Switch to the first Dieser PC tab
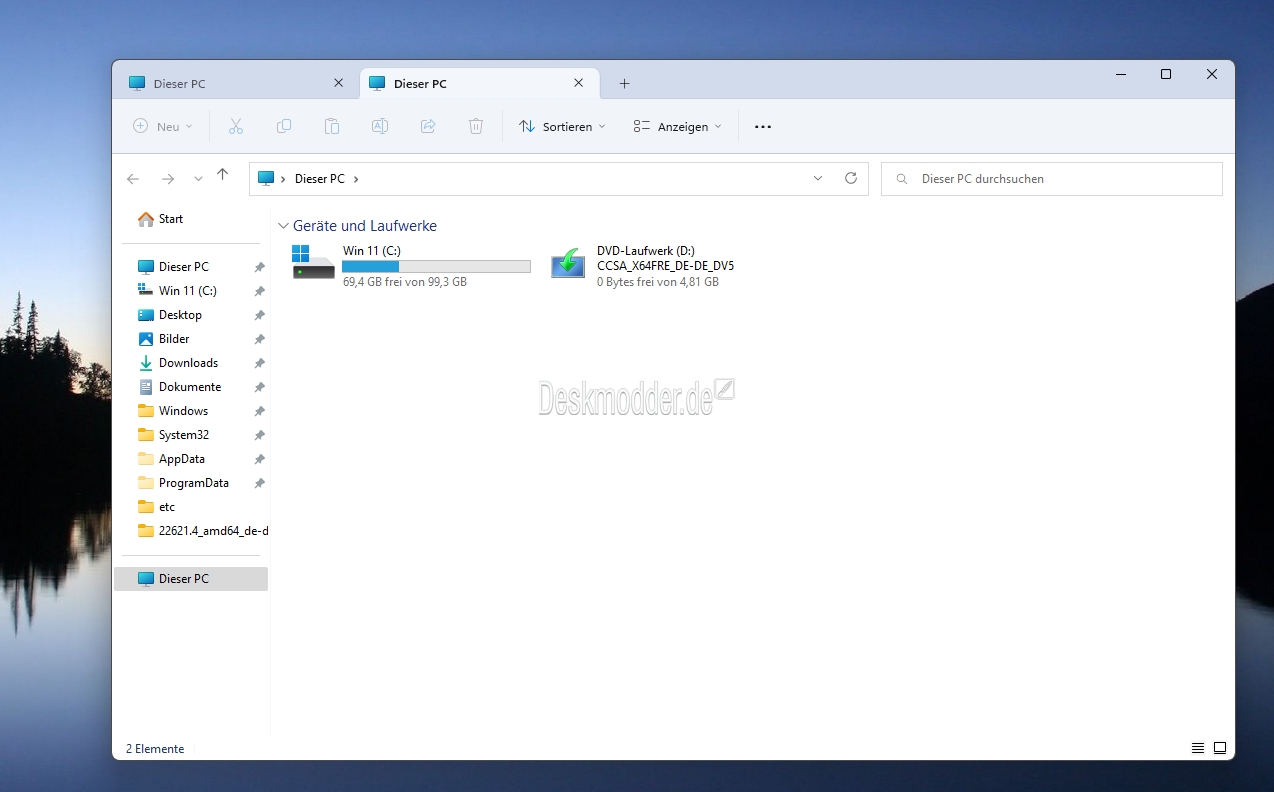Image resolution: width=1274 pixels, height=792 pixels. click(x=236, y=84)
